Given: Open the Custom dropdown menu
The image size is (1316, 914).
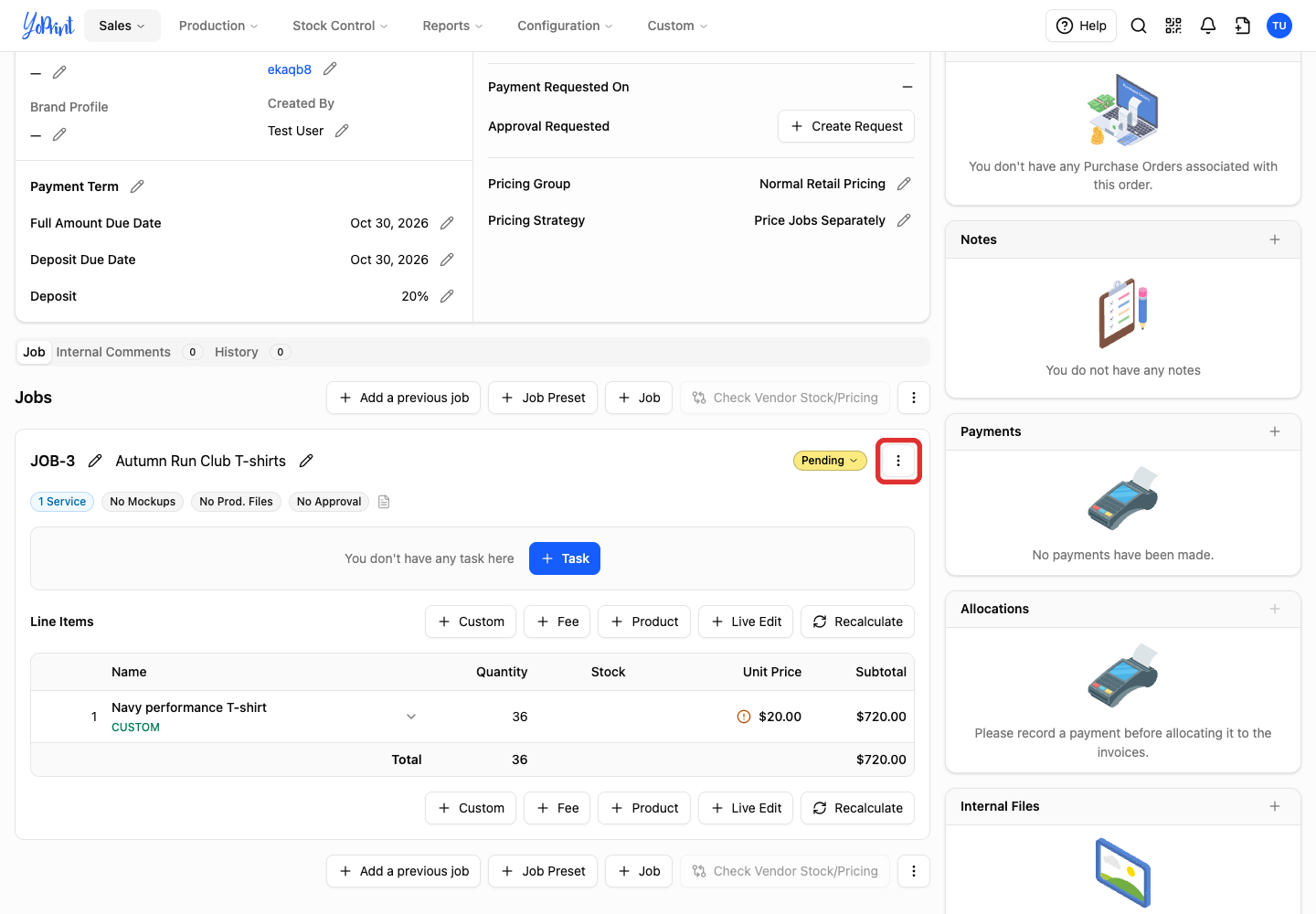Looking at the screenshot, I should tap(677, 26).
